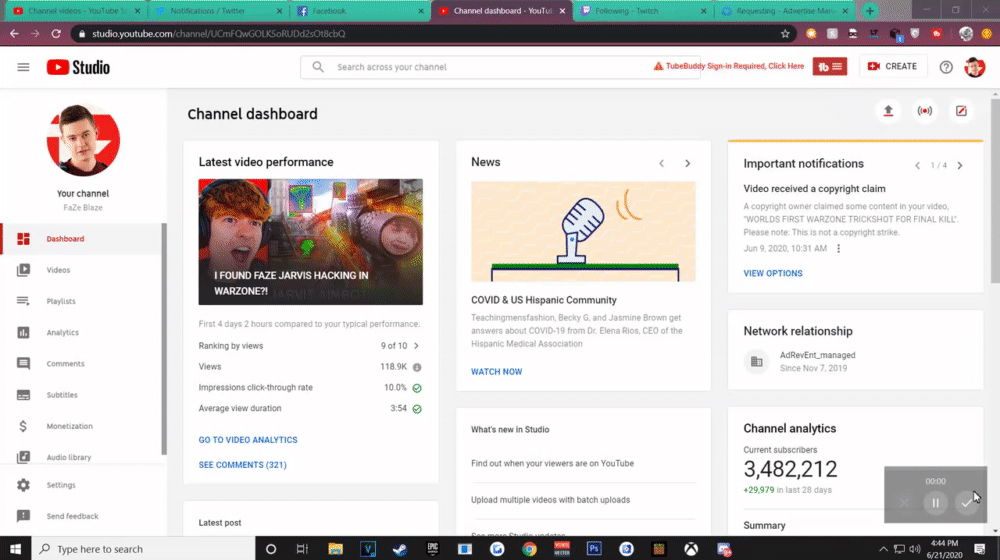Open SEE COMMENTS (321) link
The width and height of the screenshot is (1000, 560).
(x=242, y=465)
